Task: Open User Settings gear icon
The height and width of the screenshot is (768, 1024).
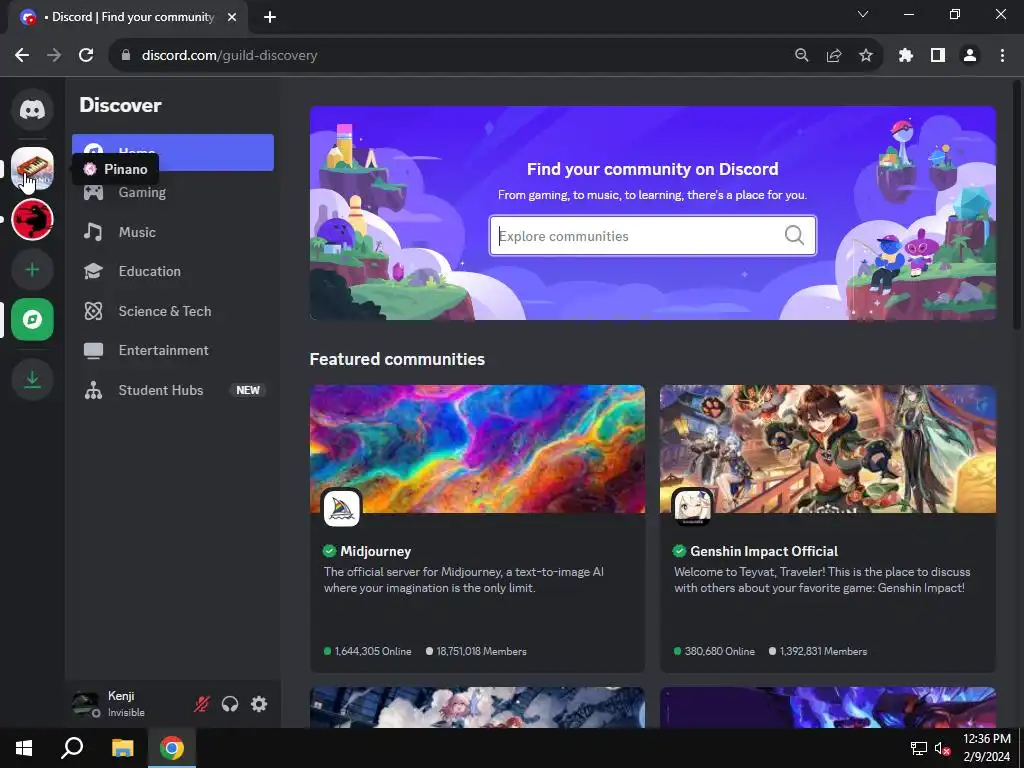Action: tap(259, 704)
